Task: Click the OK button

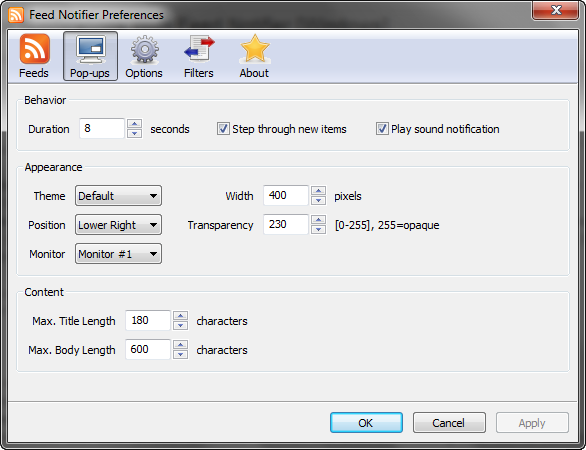Action: 366,423
